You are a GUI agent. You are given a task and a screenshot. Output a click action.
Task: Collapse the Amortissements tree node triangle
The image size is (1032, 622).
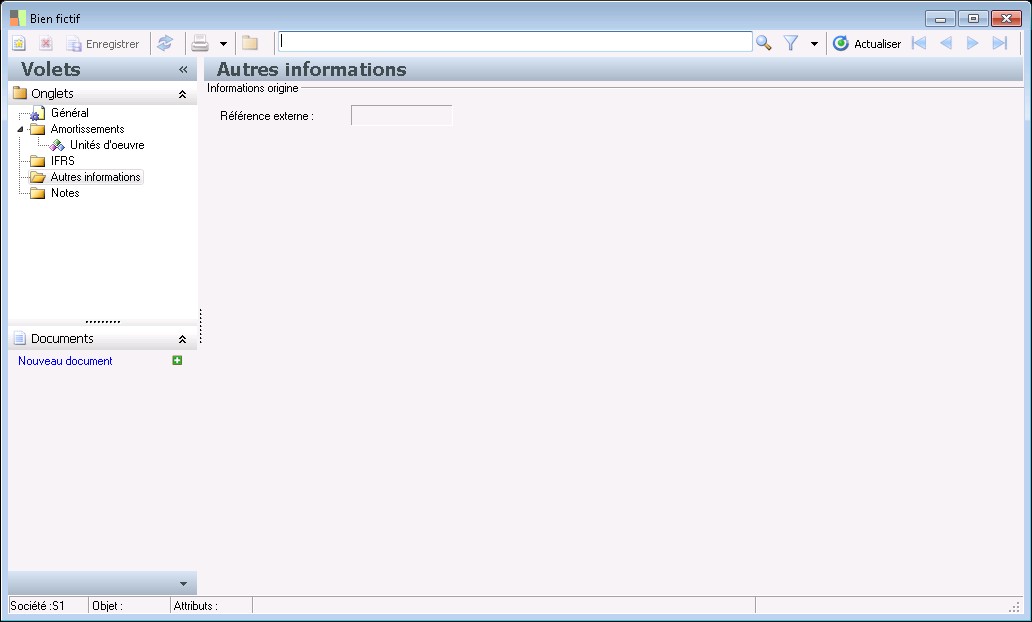(x=20, y=130)
